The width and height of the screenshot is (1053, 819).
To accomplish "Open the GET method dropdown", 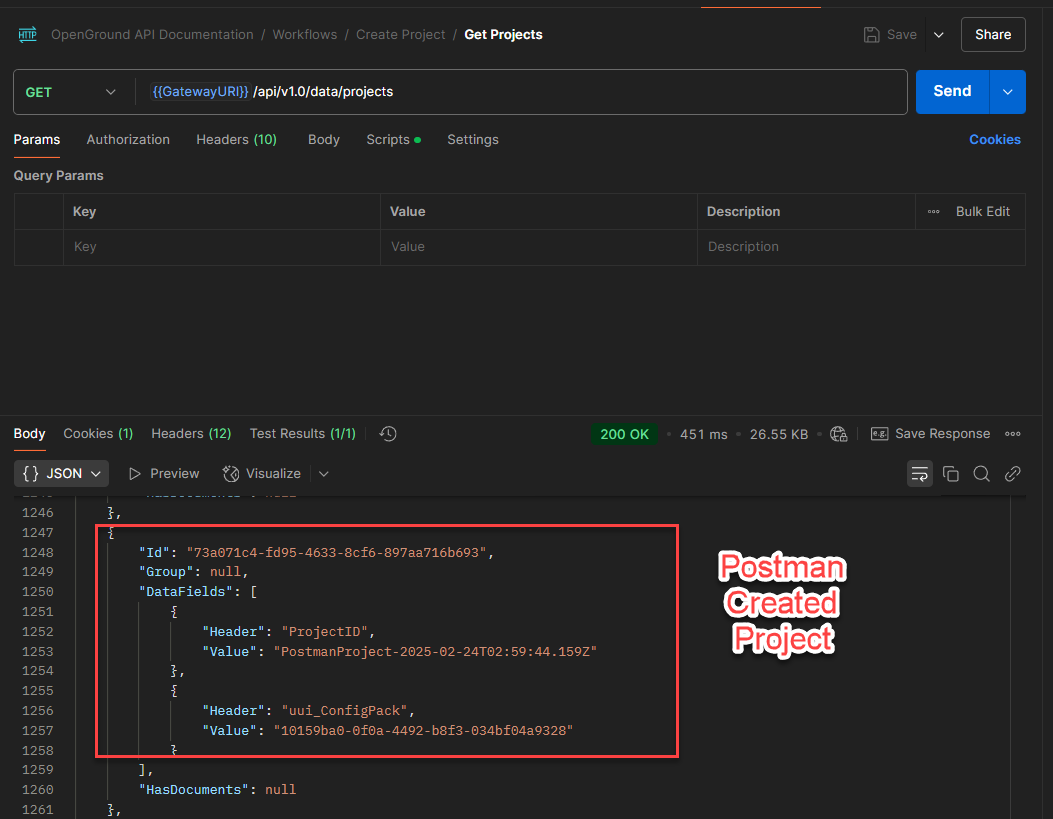I will click(x=71, y=92).
